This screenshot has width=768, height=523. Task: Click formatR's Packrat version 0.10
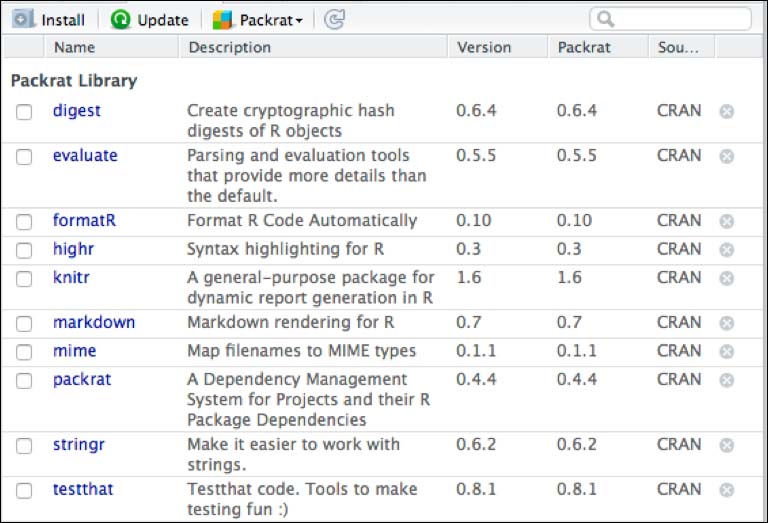[x=575, y=220]
